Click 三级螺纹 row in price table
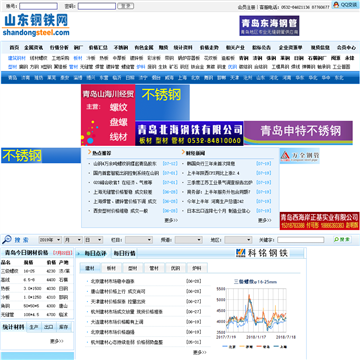The image size is (360, 360). 36,271
